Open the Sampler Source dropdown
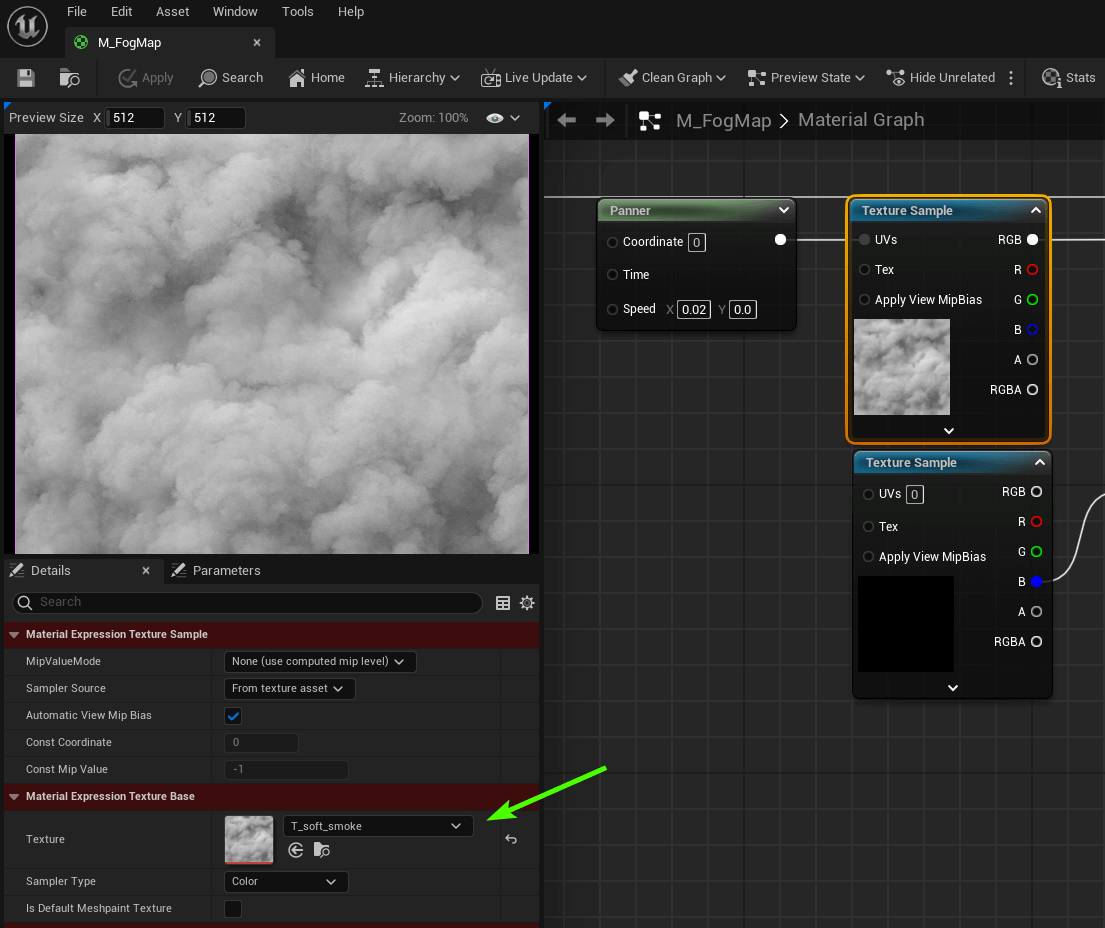 [x=290, y=689]
